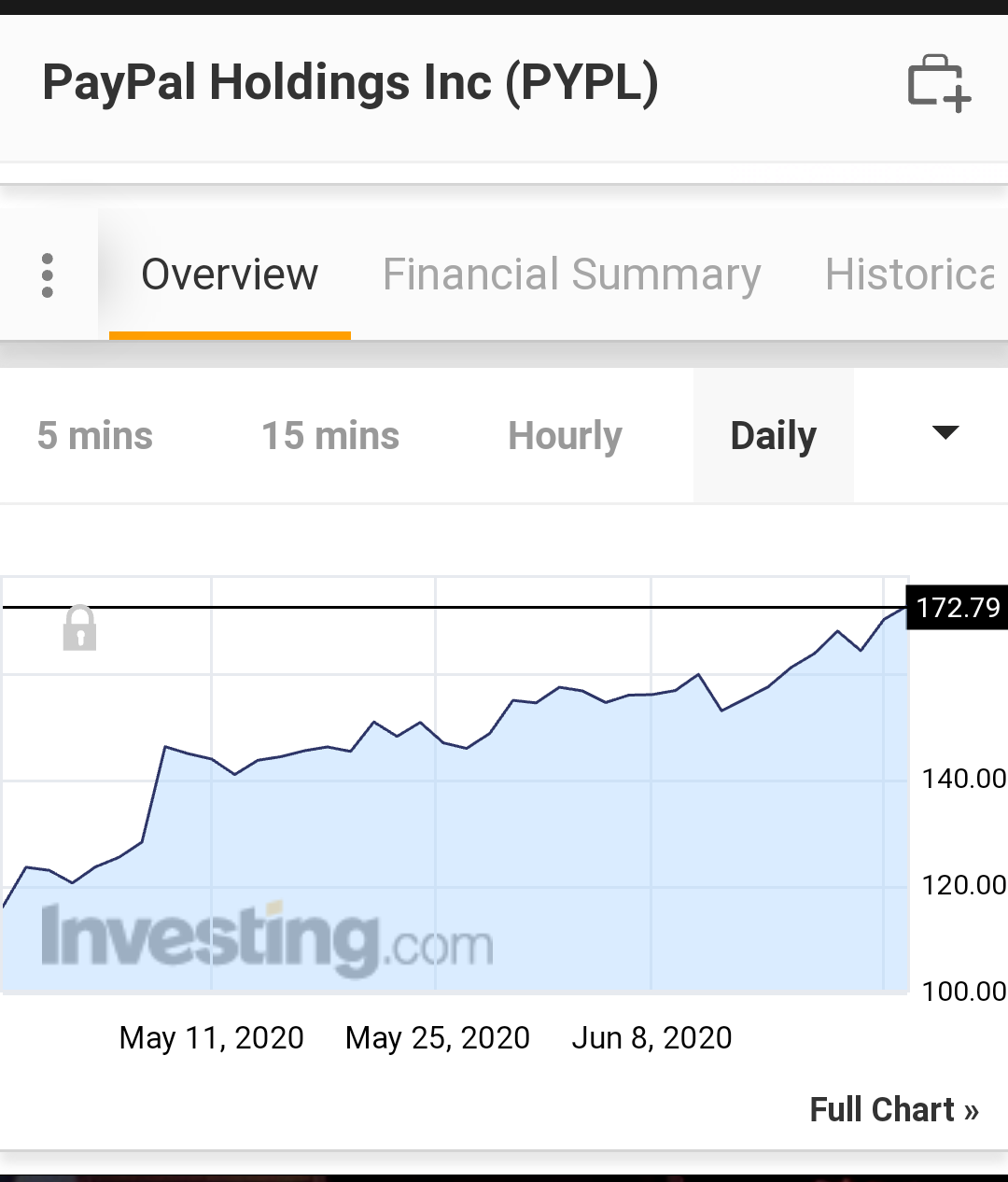Add PYPL to portfolio icon
The height and width of the screenshot is (1182, 1008).
click(x=939, y=83)
